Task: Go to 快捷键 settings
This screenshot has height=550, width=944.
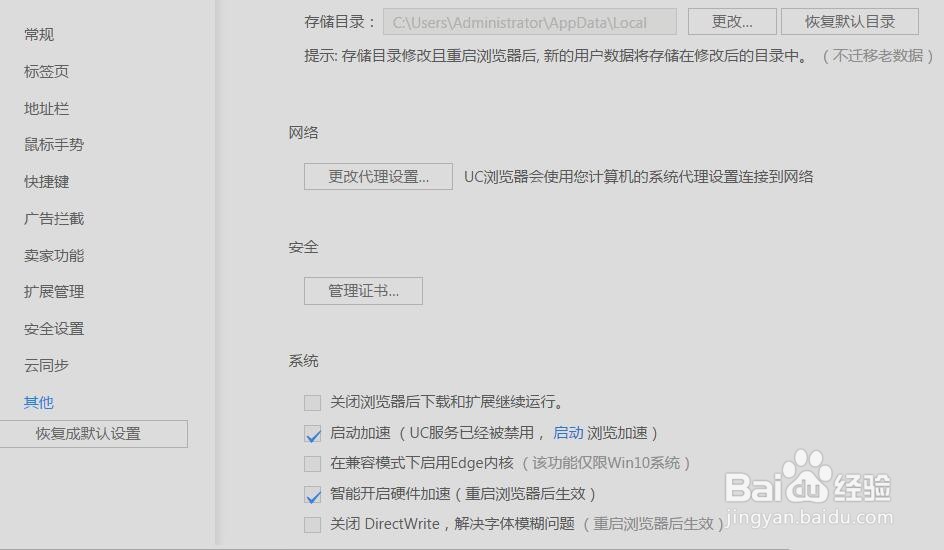Action: 46,182
